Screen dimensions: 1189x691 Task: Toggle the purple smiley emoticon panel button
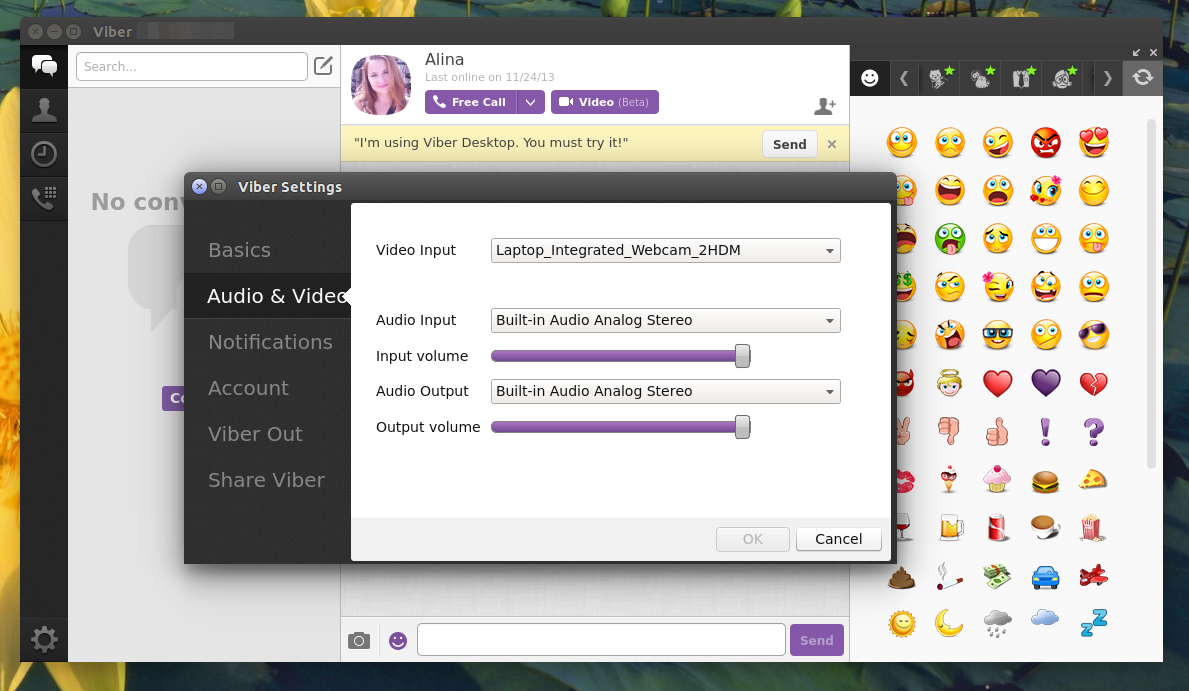click(x=398, y=641)
